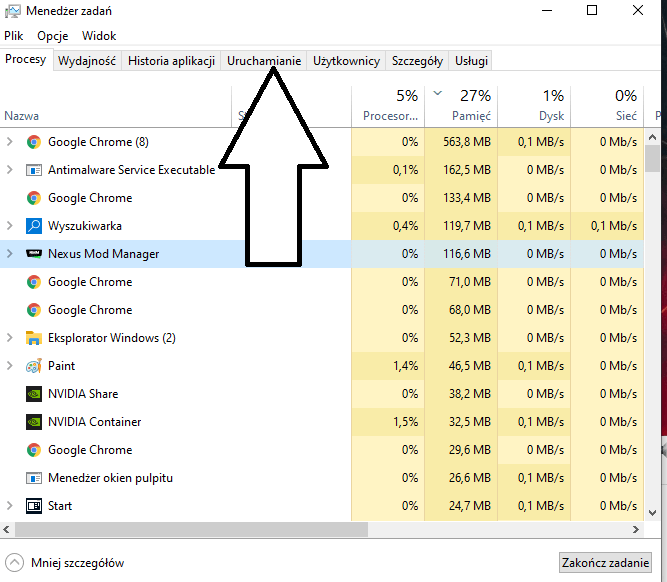The image size is (667, 582).
Task: Click the vertical scrollbar thumb
Action: 652,159
